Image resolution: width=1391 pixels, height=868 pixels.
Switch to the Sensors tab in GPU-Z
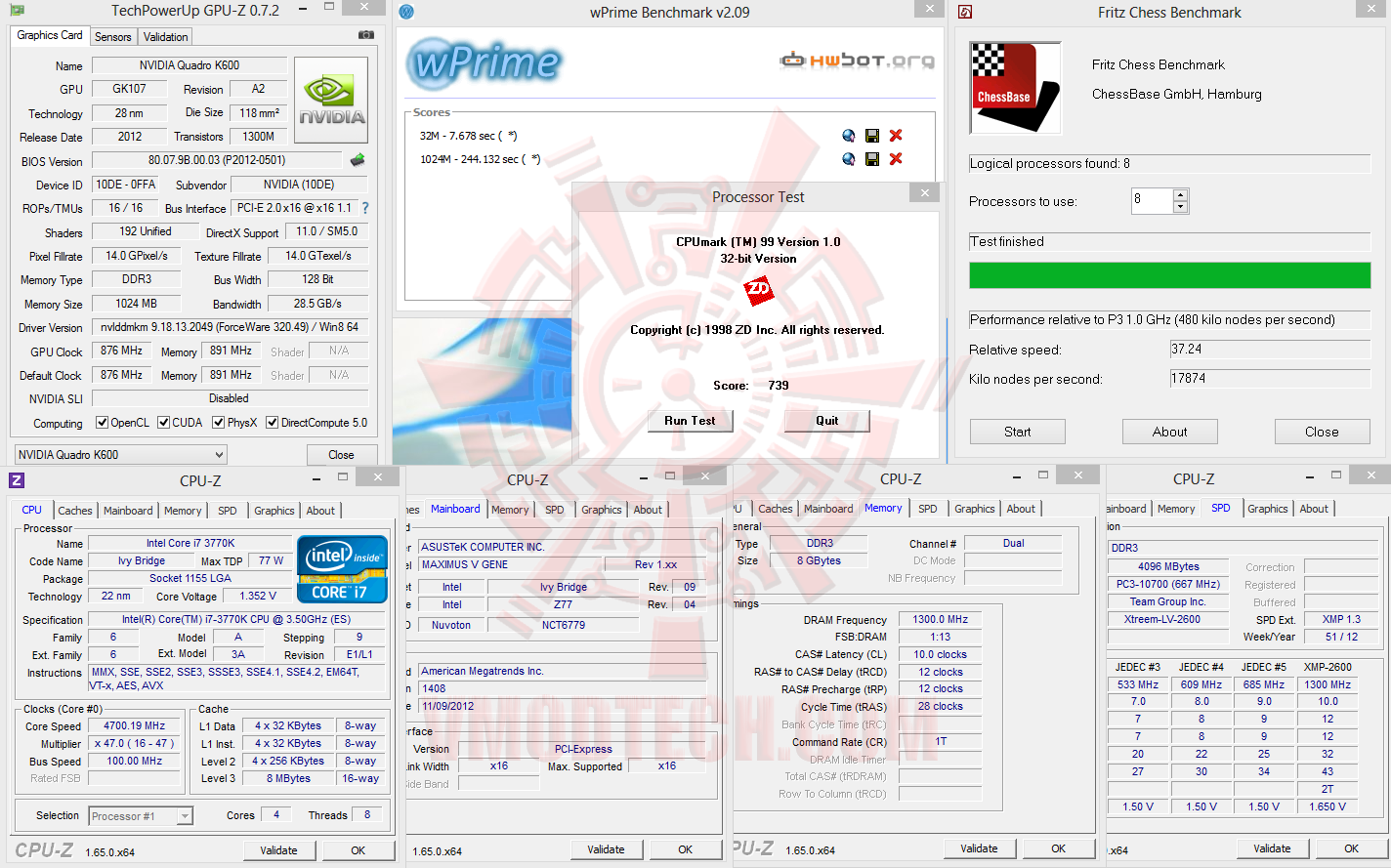(x=112, y=37)
